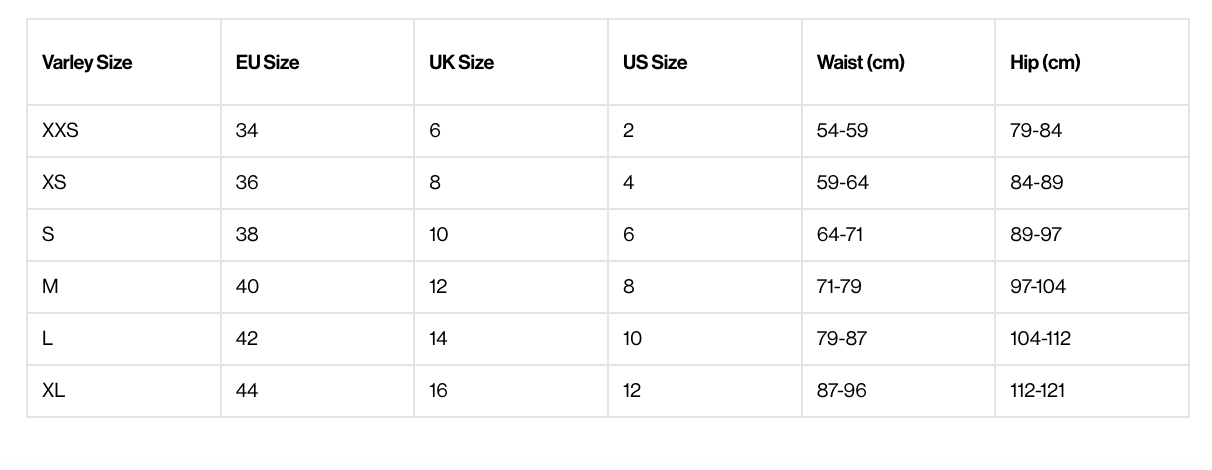This screenshot has width=1212, height=470.
Task: Click UK size 16 cell
Action: tap(438, 391)
